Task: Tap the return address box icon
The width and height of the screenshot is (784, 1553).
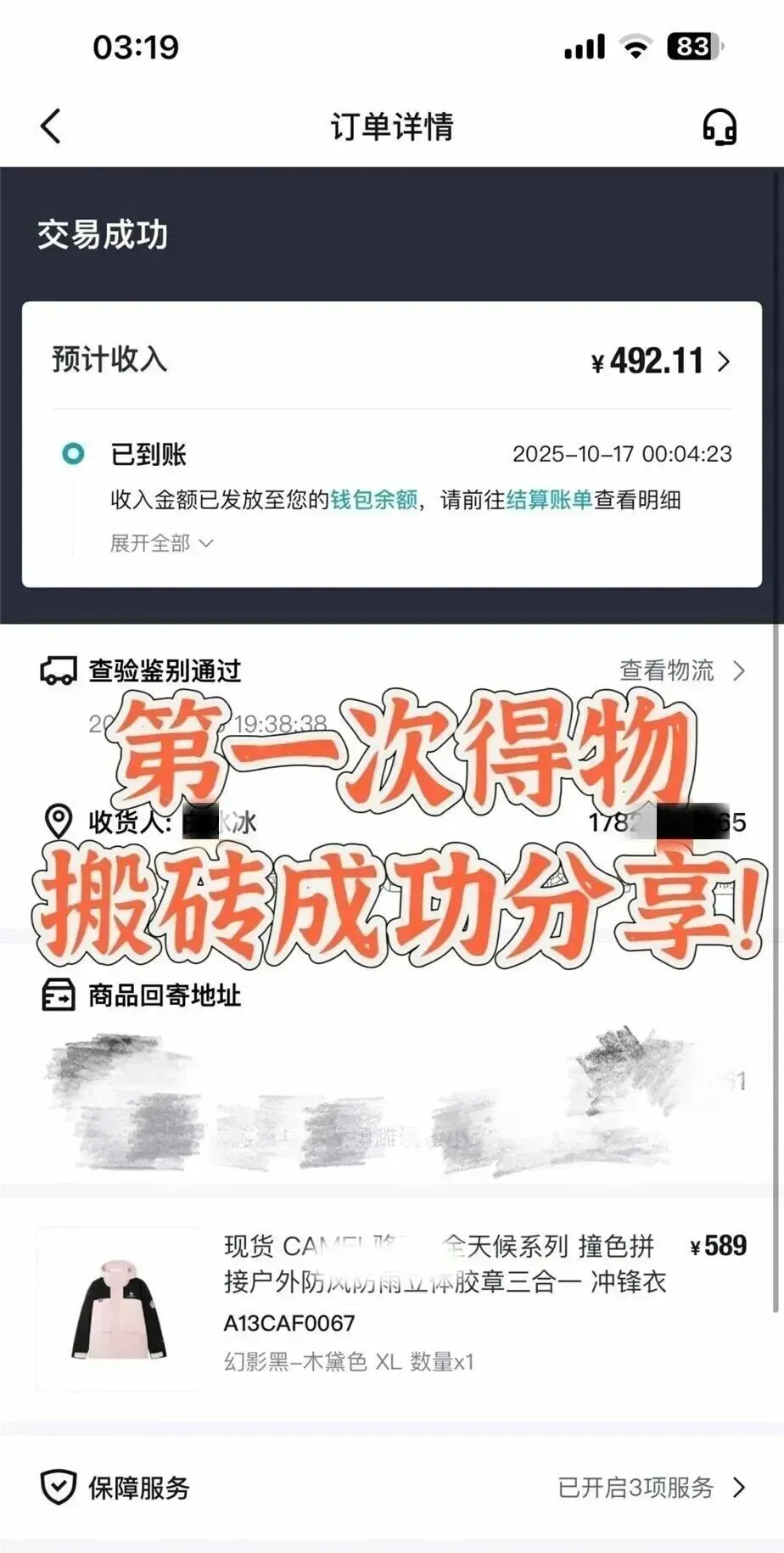Action: coord(59,995)
